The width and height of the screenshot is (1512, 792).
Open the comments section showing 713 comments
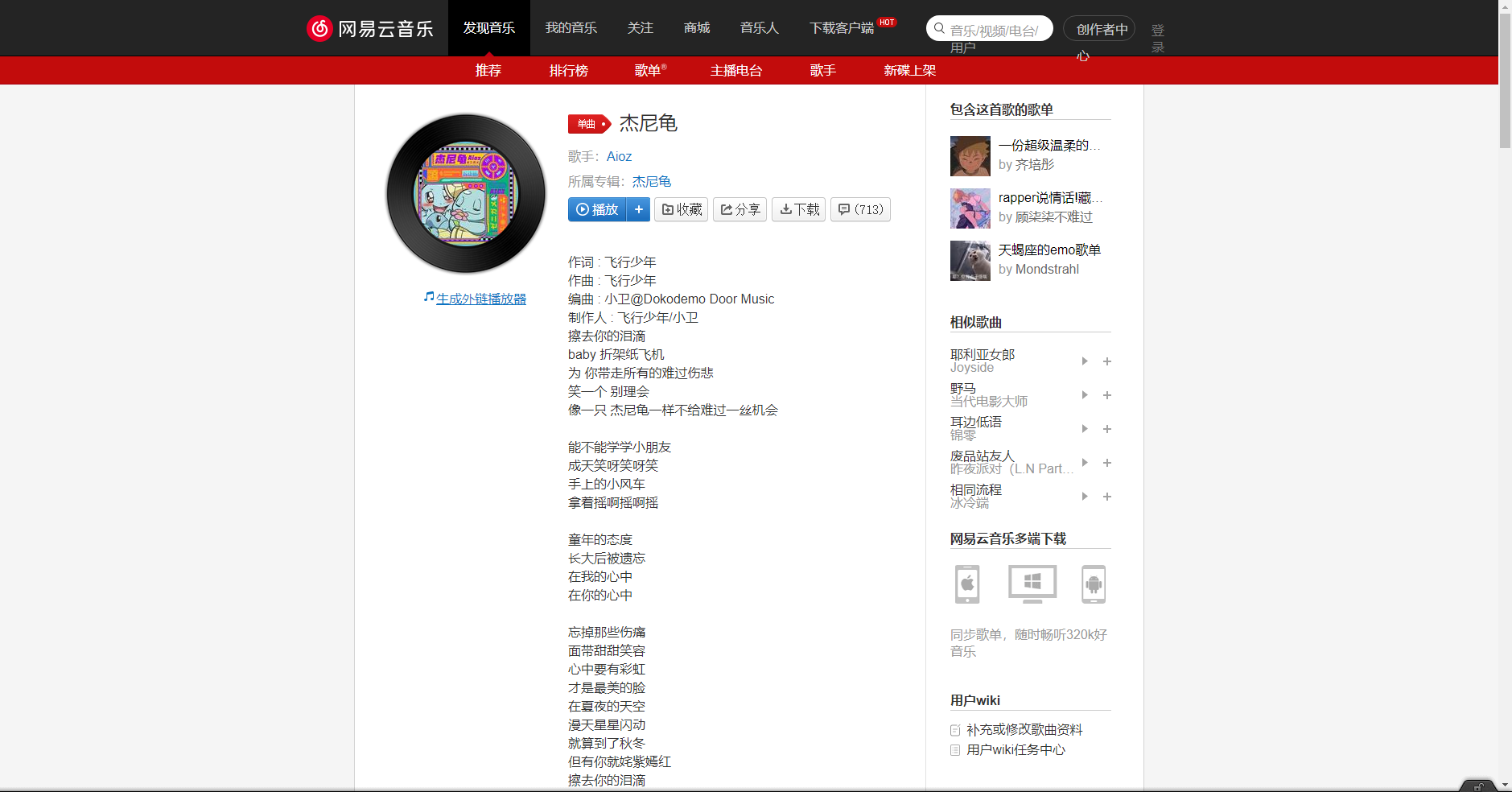(x=860, y=209)
